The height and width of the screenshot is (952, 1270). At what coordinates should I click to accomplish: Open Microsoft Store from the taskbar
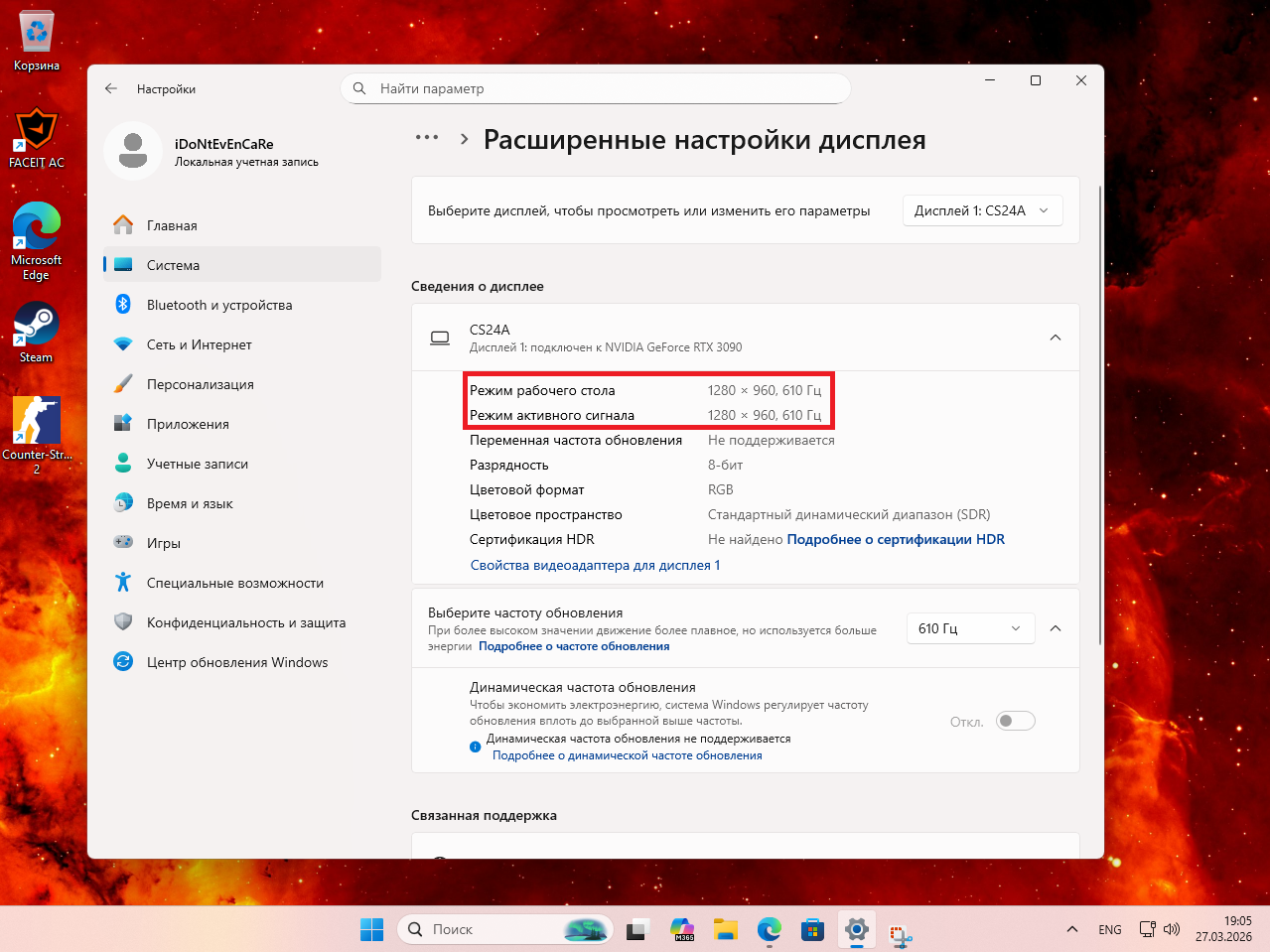[813, 929]
